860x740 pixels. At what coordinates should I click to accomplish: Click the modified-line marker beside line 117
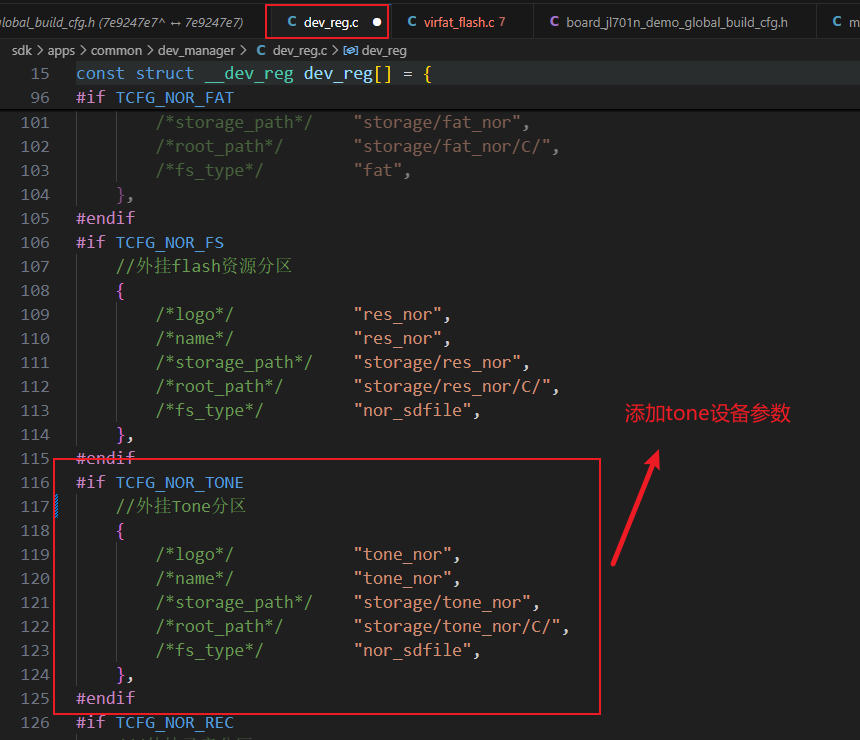(x=56, y=506)
